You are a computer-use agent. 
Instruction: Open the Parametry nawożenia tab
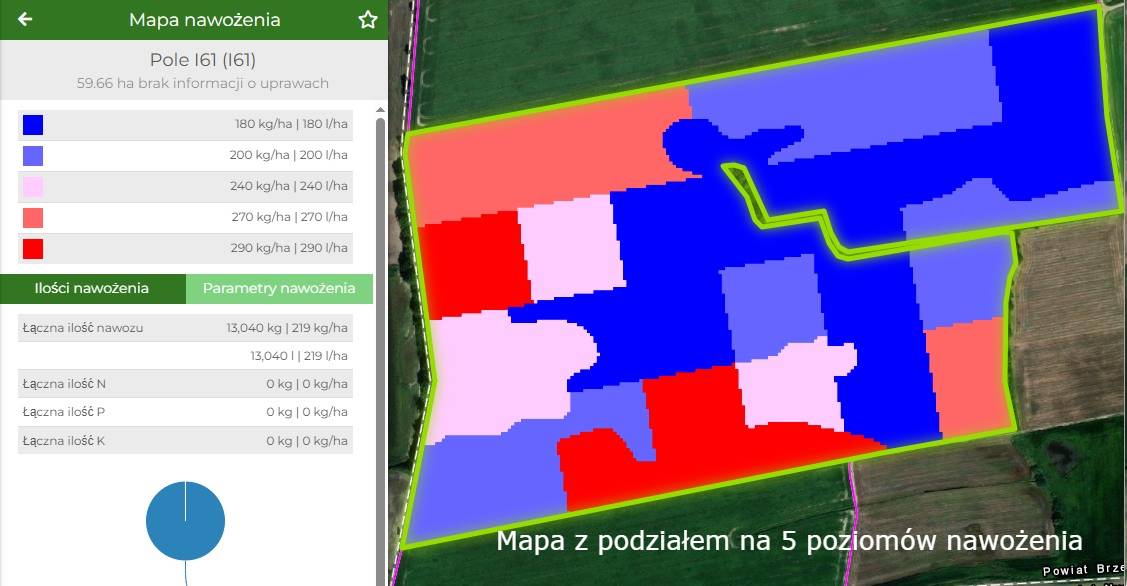point(279,289)
